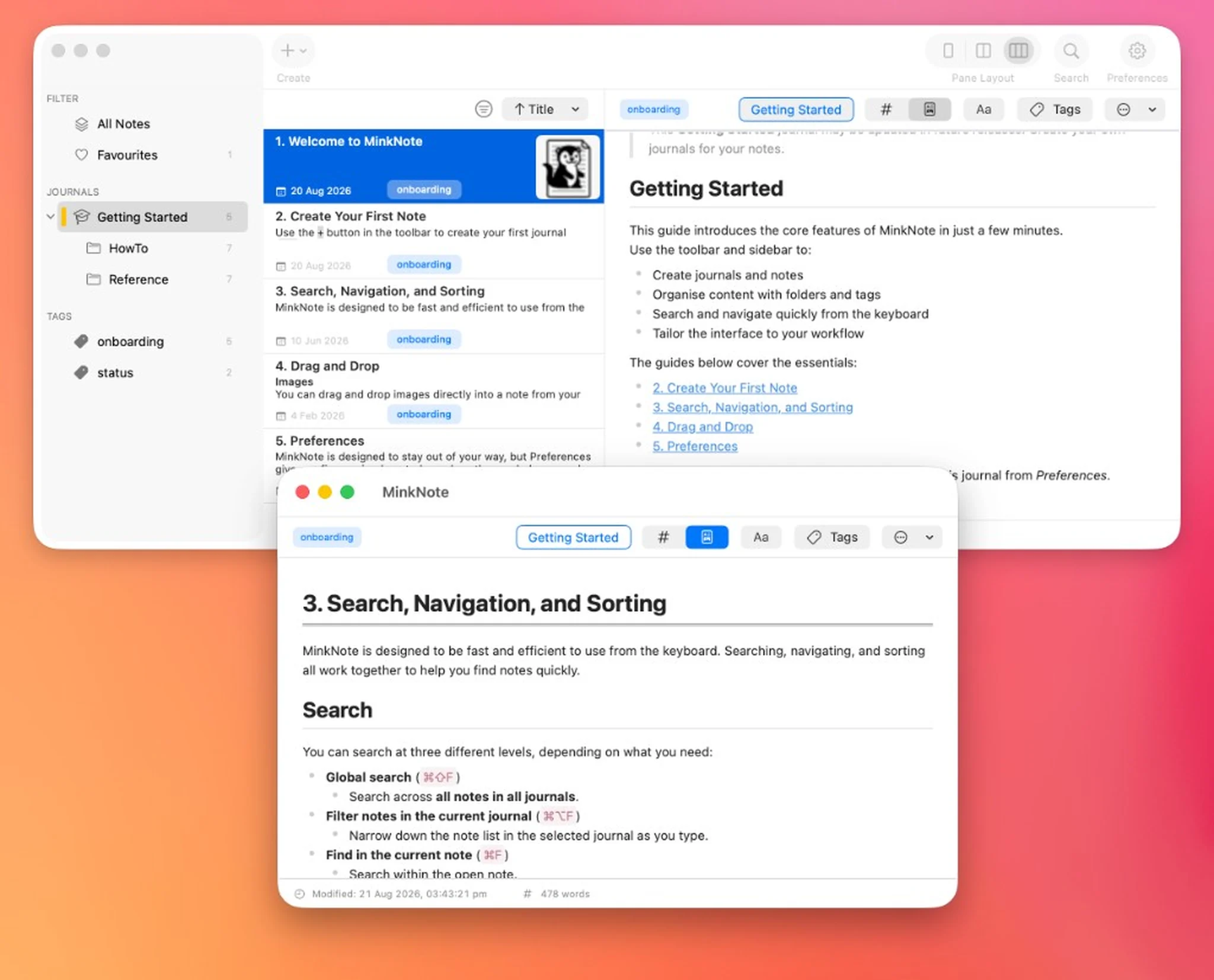Viewport: 1214px width, 980px height.
Task: Open note 1. Welcome to MinkNote
Action: click(433, 166)
